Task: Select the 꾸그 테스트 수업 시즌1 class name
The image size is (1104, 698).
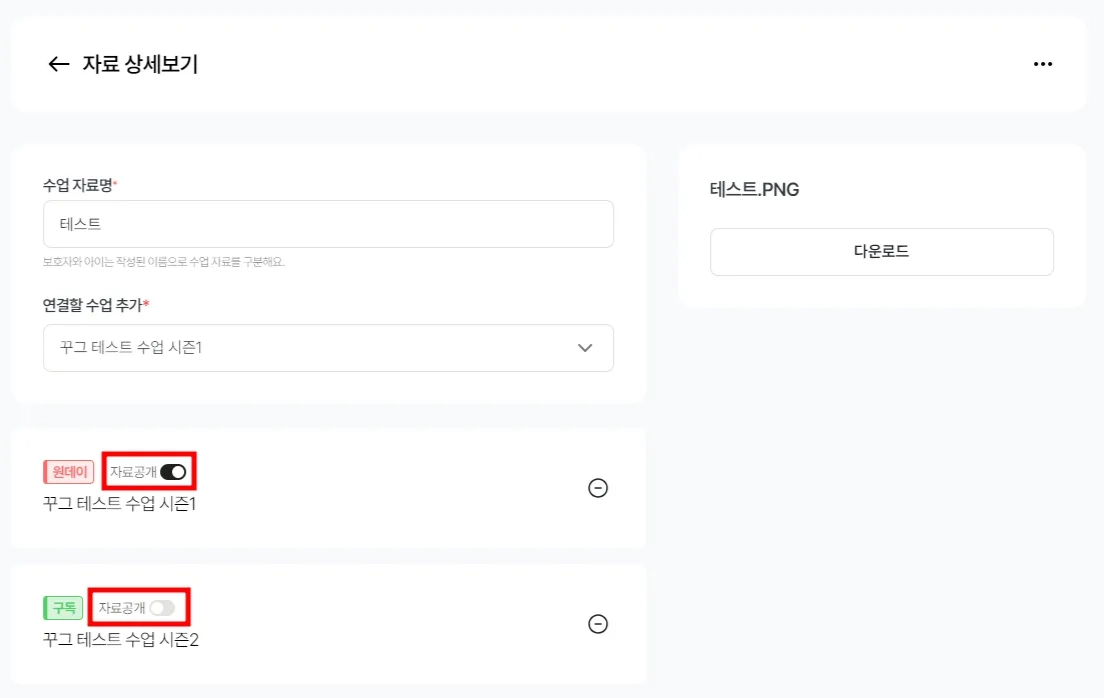Action: [x=120, y=503]
